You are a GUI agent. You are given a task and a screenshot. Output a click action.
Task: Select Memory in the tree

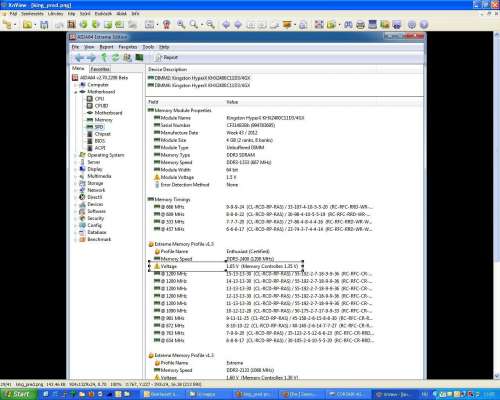click(103, 120)
